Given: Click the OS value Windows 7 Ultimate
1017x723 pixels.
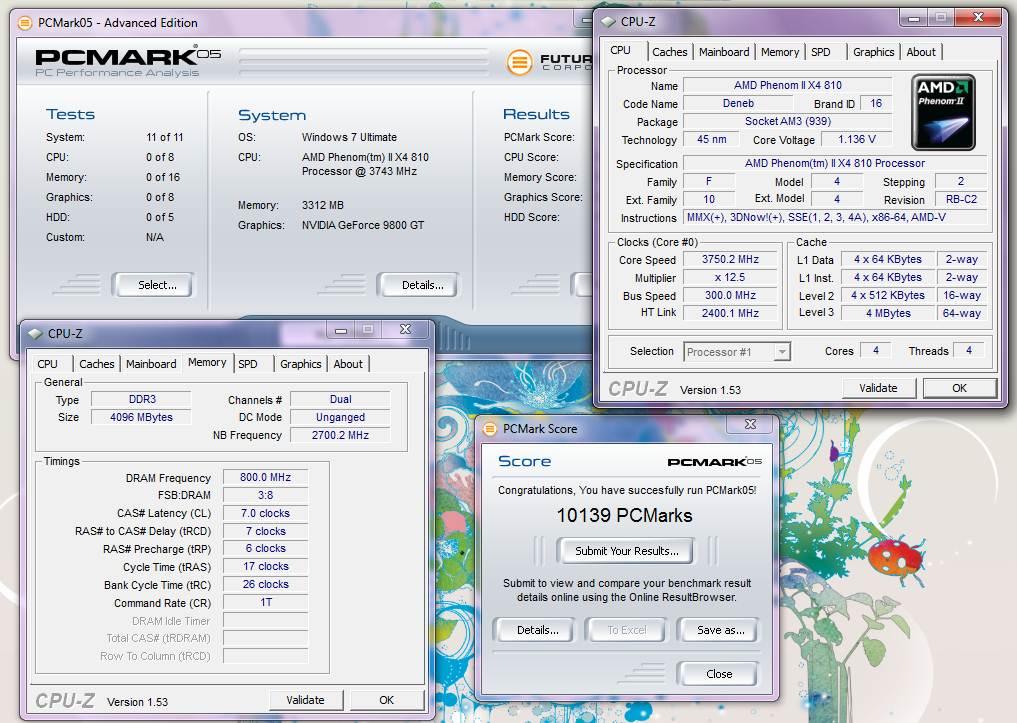Looking at the screenshot, I should pos(349,137).
